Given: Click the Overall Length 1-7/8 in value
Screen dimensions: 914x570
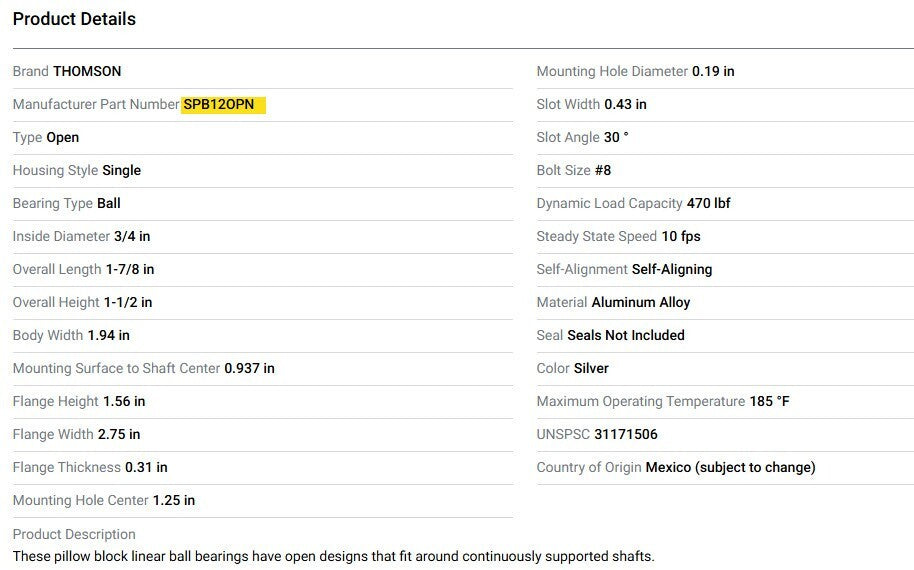Looking at the screenshot, I should [x=130, y=270].
